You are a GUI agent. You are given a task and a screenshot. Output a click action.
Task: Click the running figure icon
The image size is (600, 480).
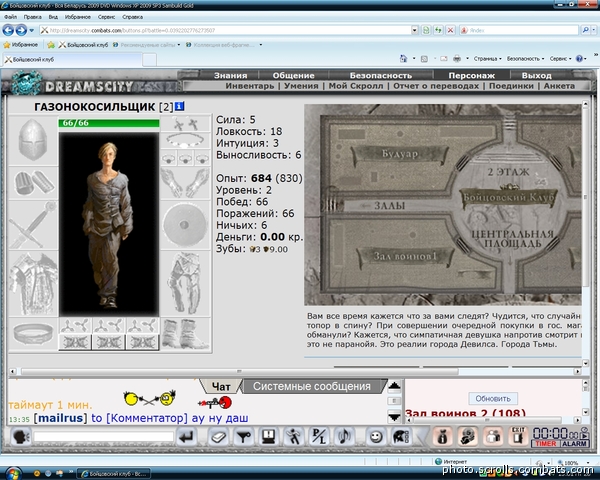tap(293, 437)
